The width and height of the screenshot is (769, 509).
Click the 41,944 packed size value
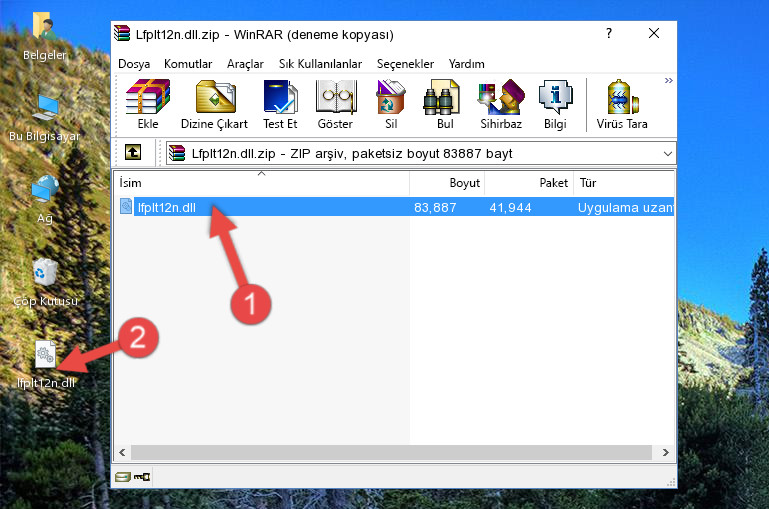(x=510, y=207)
